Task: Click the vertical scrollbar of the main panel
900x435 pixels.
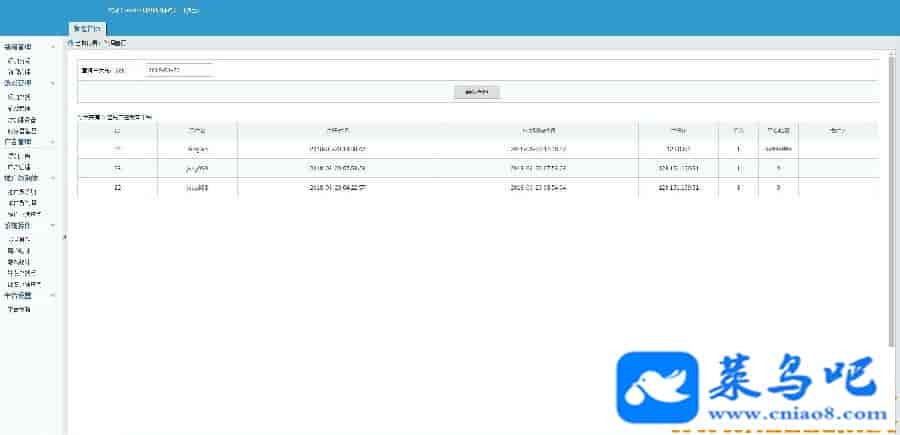Action: coord(891,201)
